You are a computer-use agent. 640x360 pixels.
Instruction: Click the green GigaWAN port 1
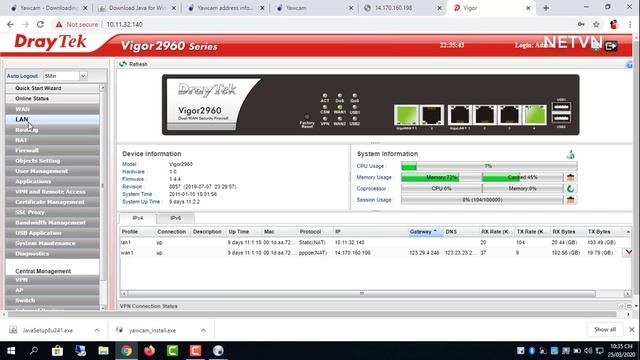point(406,115)
